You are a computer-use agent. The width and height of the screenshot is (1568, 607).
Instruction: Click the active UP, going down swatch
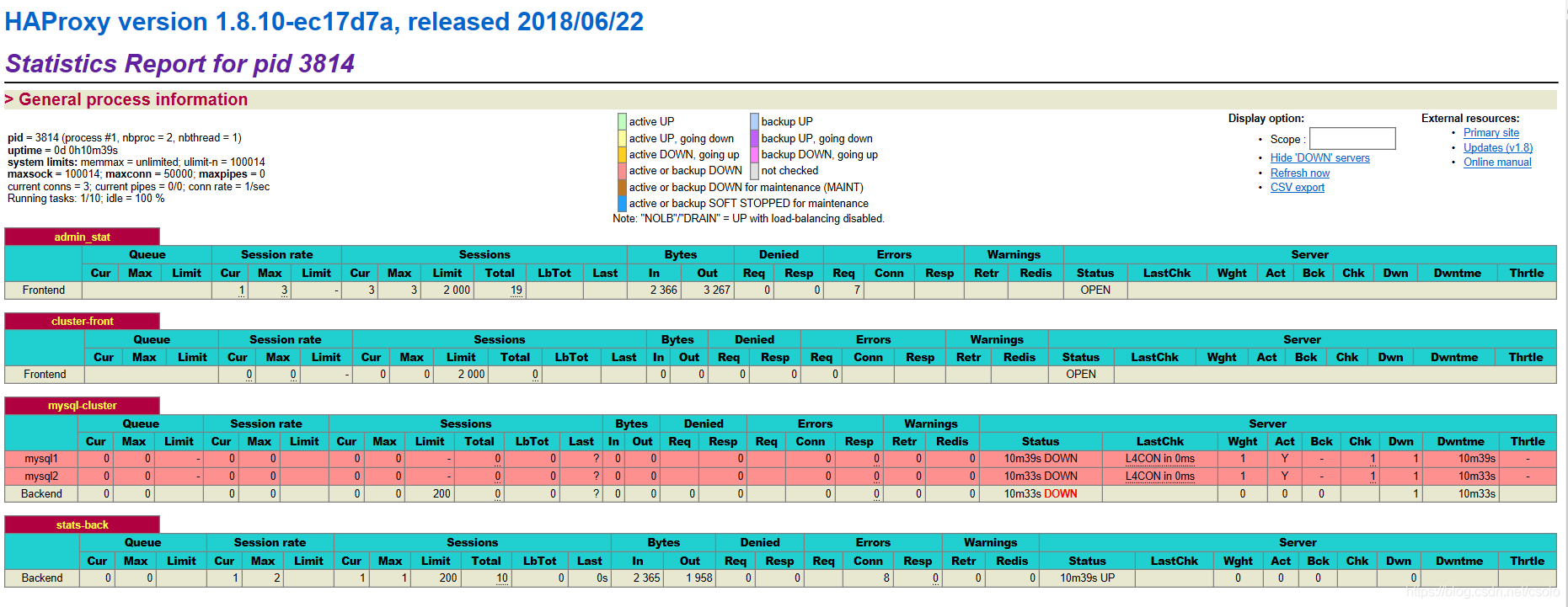622,138
